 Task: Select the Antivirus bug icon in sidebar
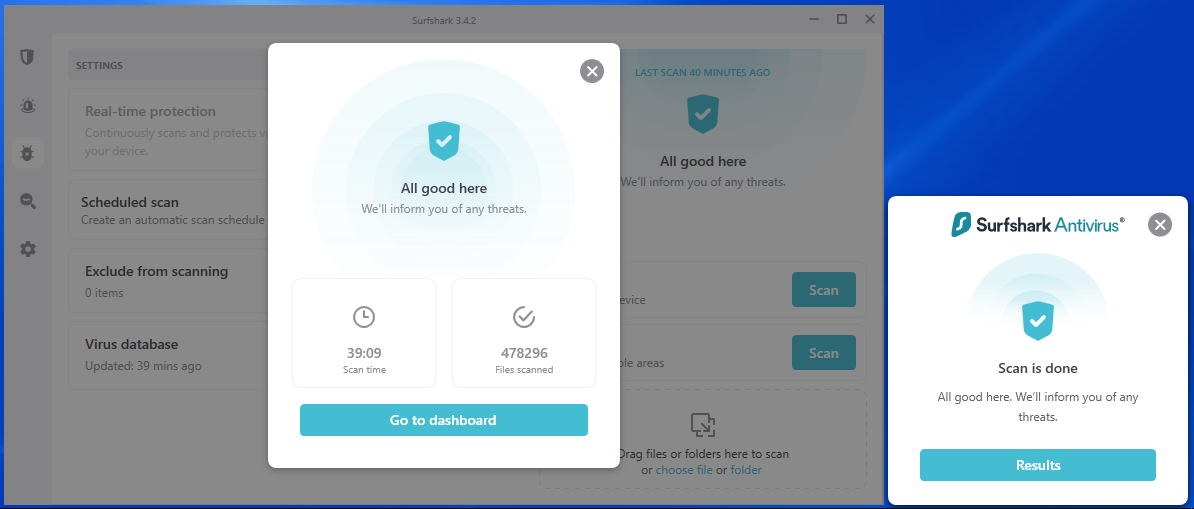[x=27, y=153]
